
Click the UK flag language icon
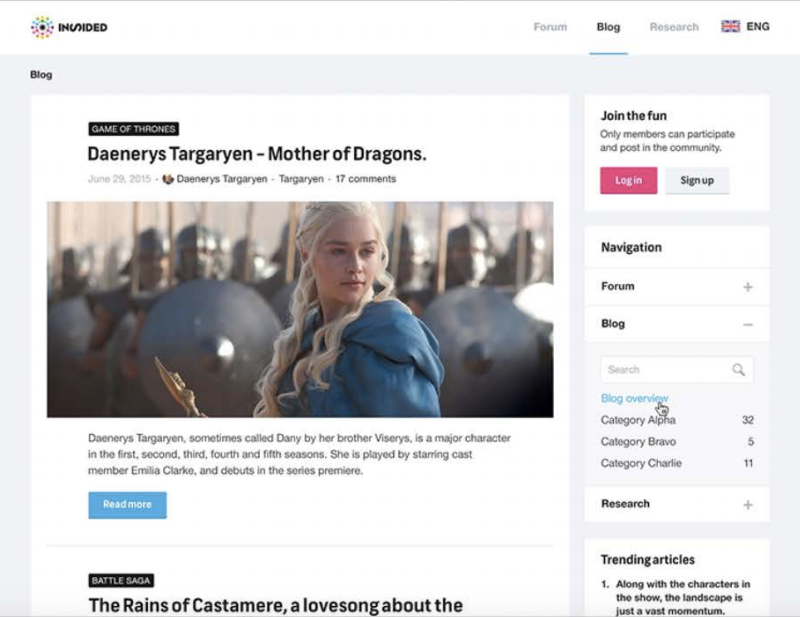(730, 27)
